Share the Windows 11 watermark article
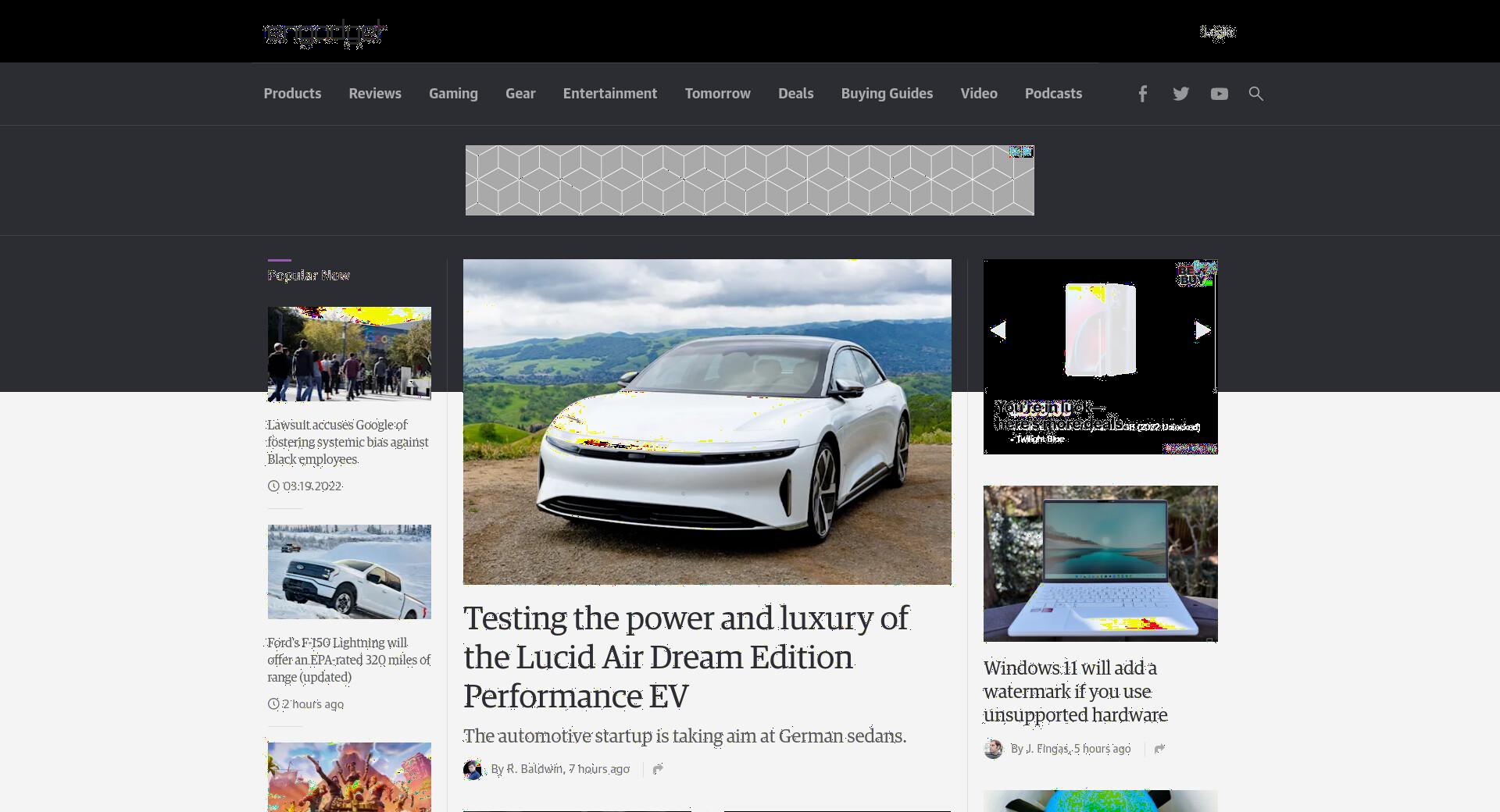This screenshot has height=812, width=1500. click(x=1159, y=749)
